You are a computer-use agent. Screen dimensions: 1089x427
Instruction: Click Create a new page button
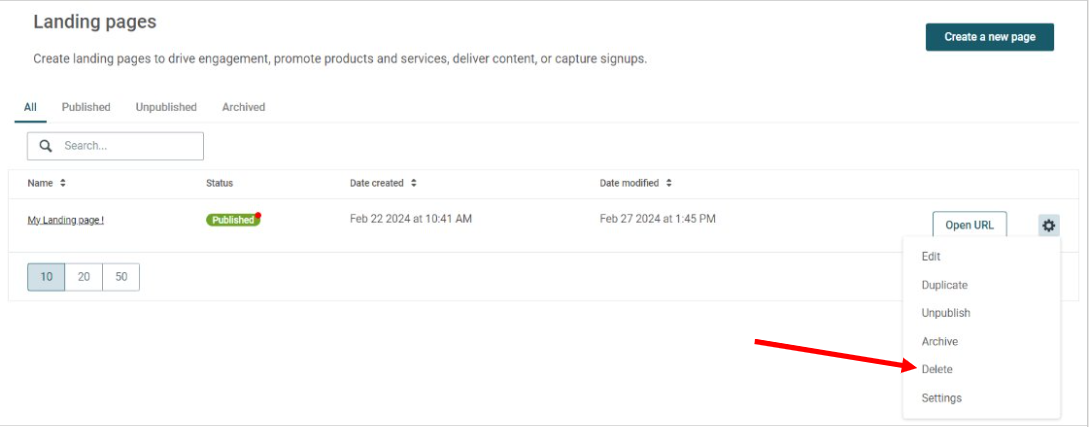coord(990,37)
